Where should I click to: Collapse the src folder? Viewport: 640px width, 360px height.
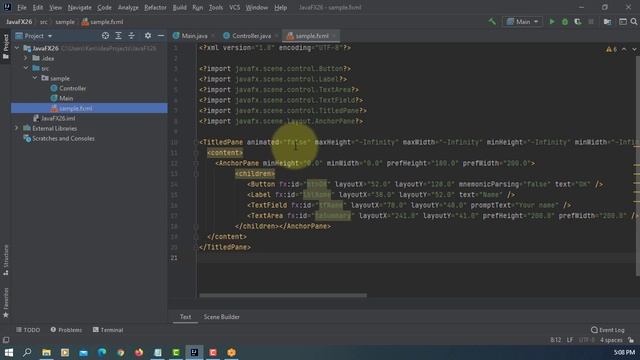tap(26, 68)
